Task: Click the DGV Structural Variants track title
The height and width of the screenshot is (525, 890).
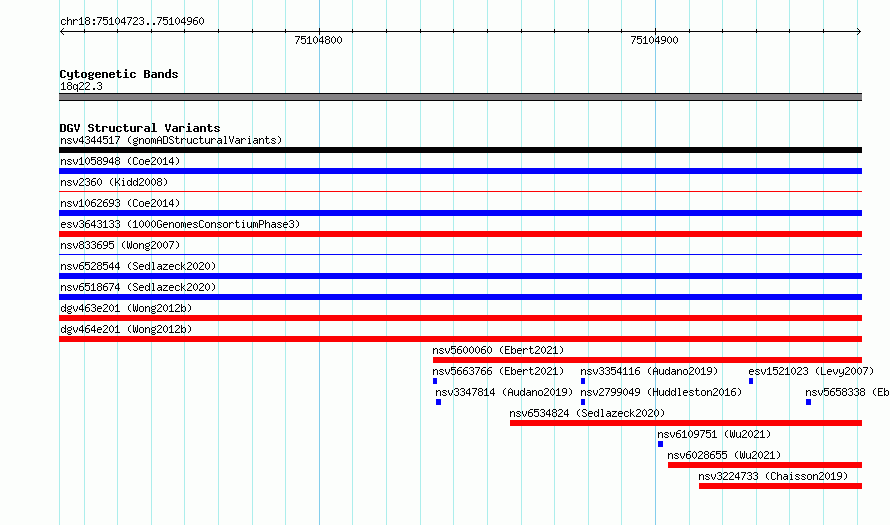Action: pos(140,128)
